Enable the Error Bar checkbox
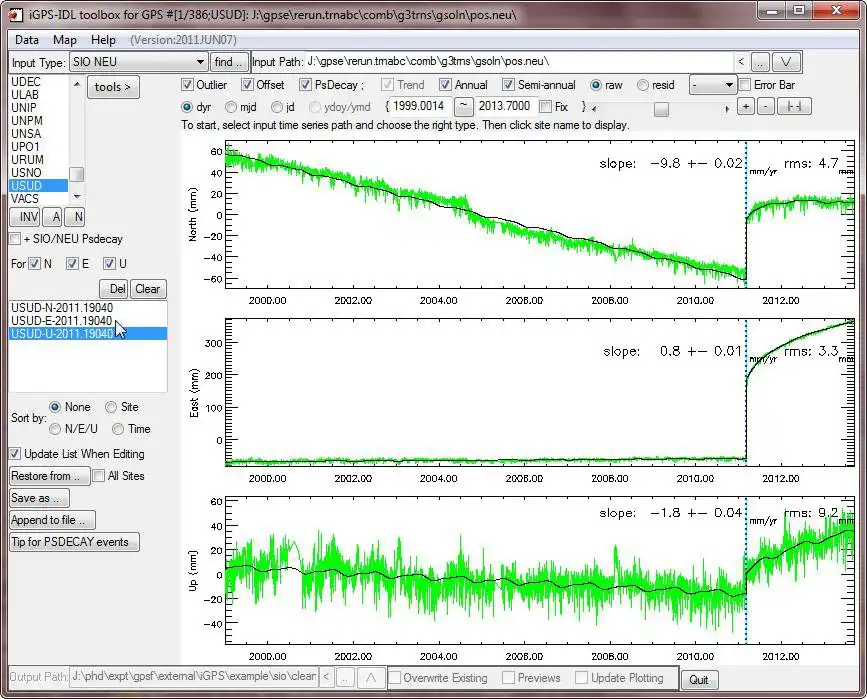 coord(744,85)
